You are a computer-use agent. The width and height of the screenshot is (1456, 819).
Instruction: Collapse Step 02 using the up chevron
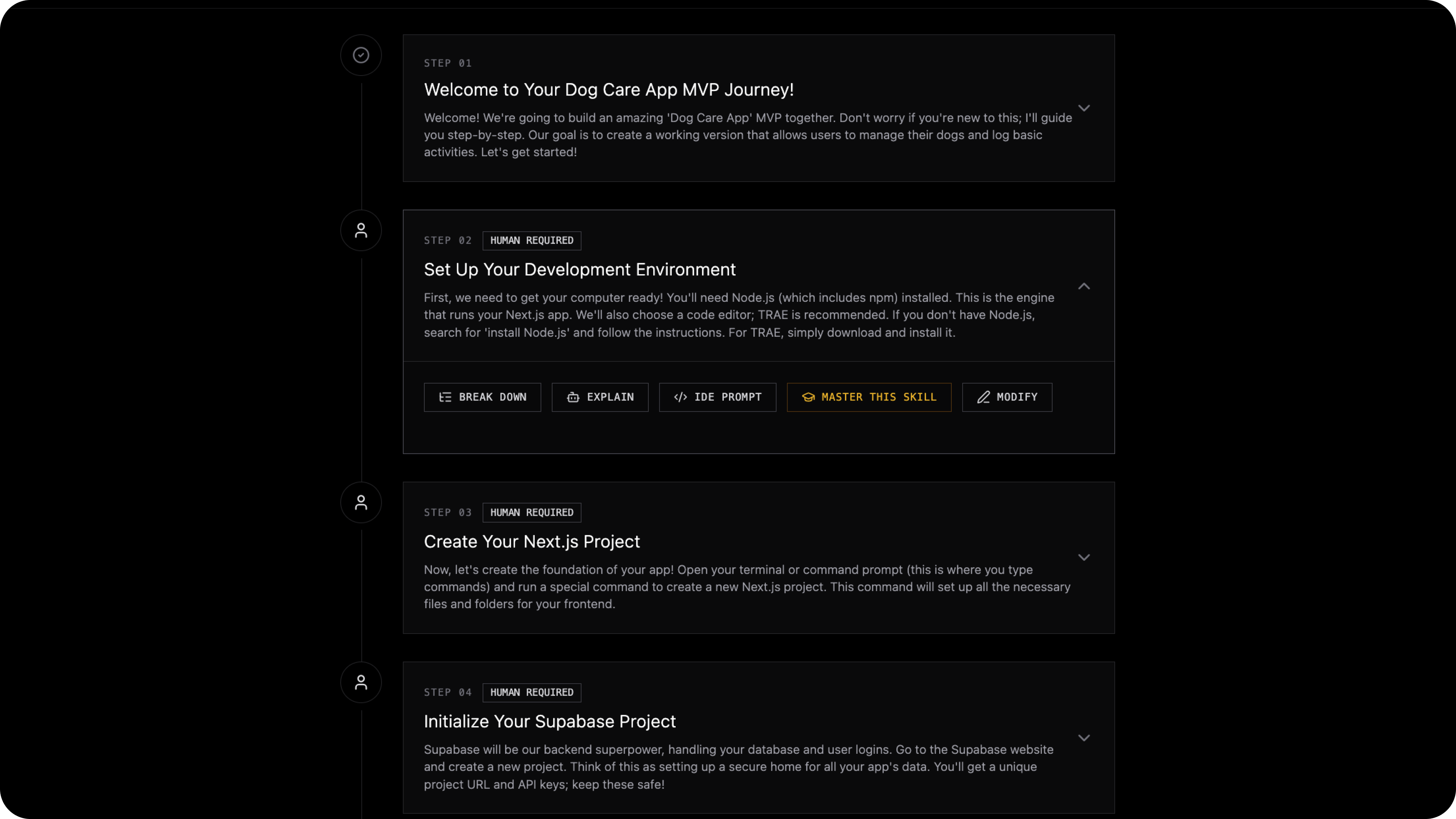(1084, 286)
